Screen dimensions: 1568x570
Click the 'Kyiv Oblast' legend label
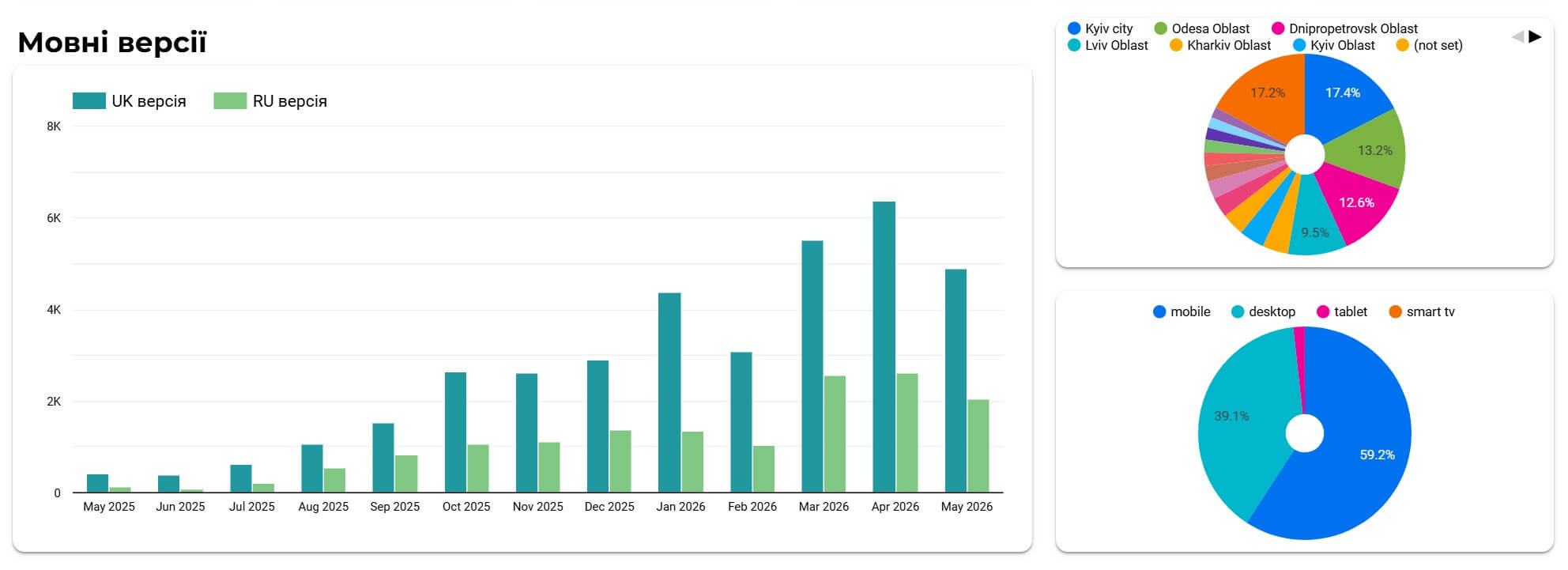tap(1343, 45)
